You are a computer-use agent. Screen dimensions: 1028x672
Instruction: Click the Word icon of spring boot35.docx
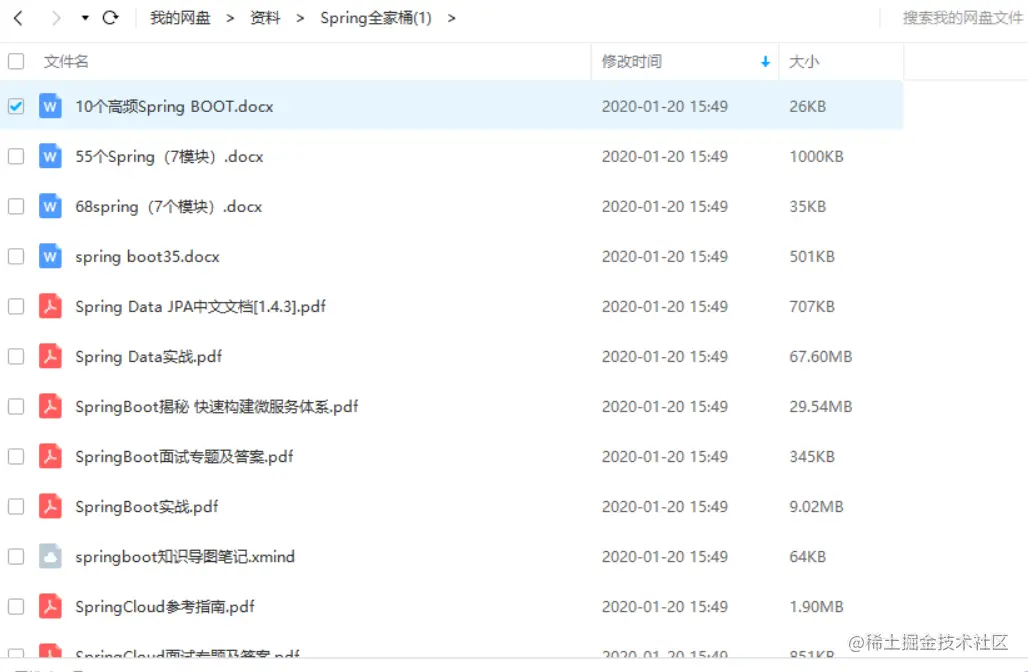click(50, 256)
